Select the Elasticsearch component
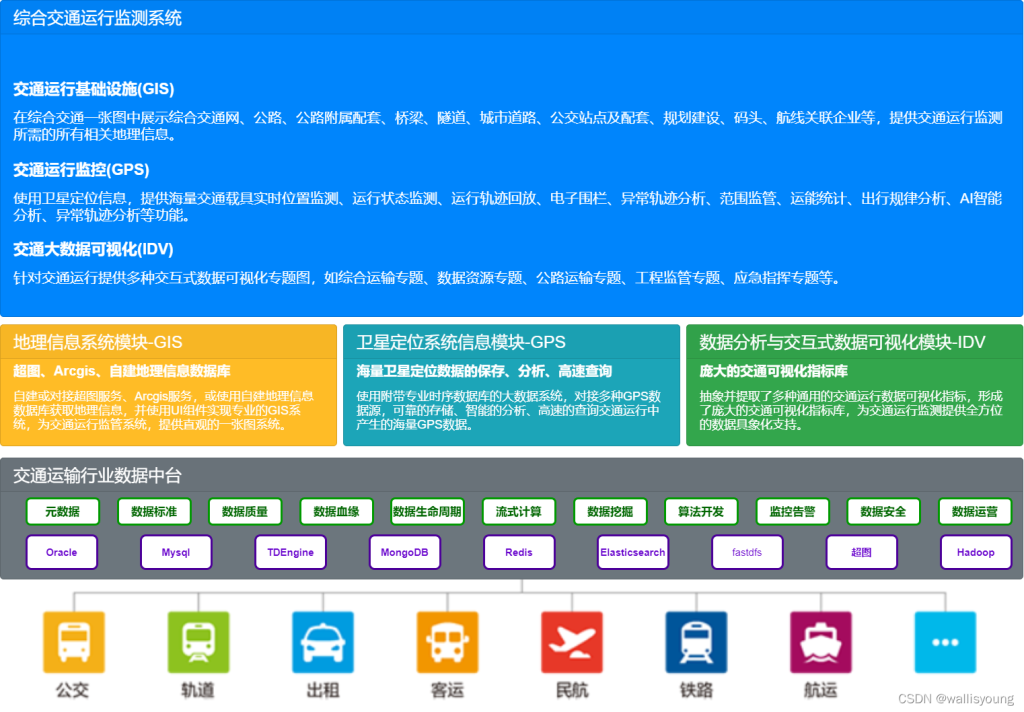 coord(632,551)
